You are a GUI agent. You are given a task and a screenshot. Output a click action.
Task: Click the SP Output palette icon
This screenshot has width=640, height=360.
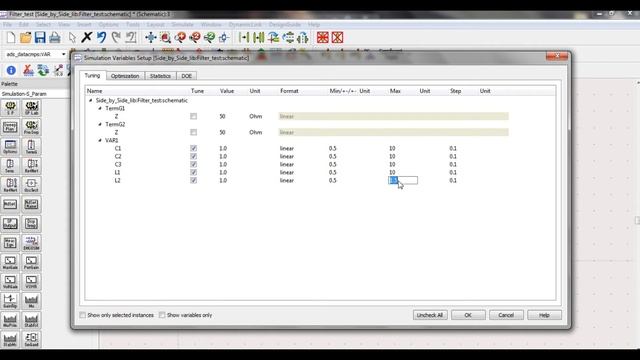(10, 223)
